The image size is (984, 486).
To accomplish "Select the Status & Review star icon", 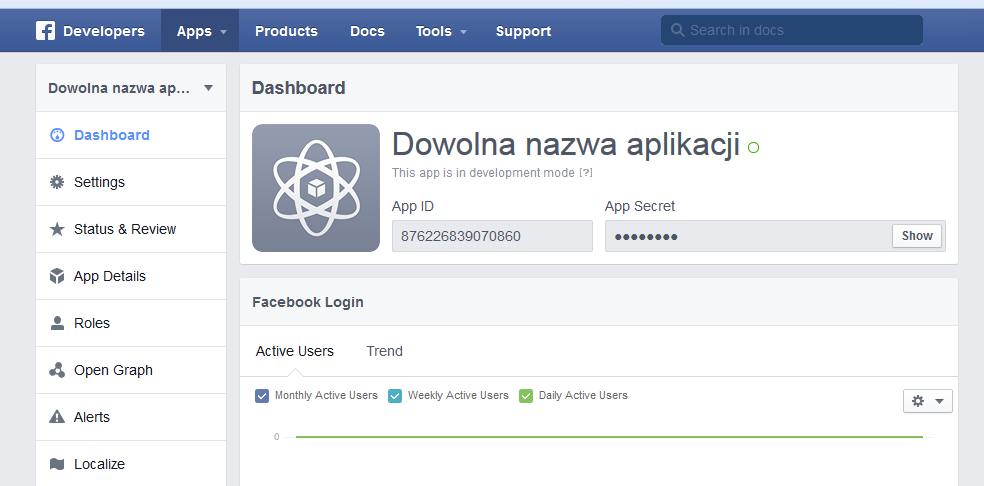I will click(57, 229).
